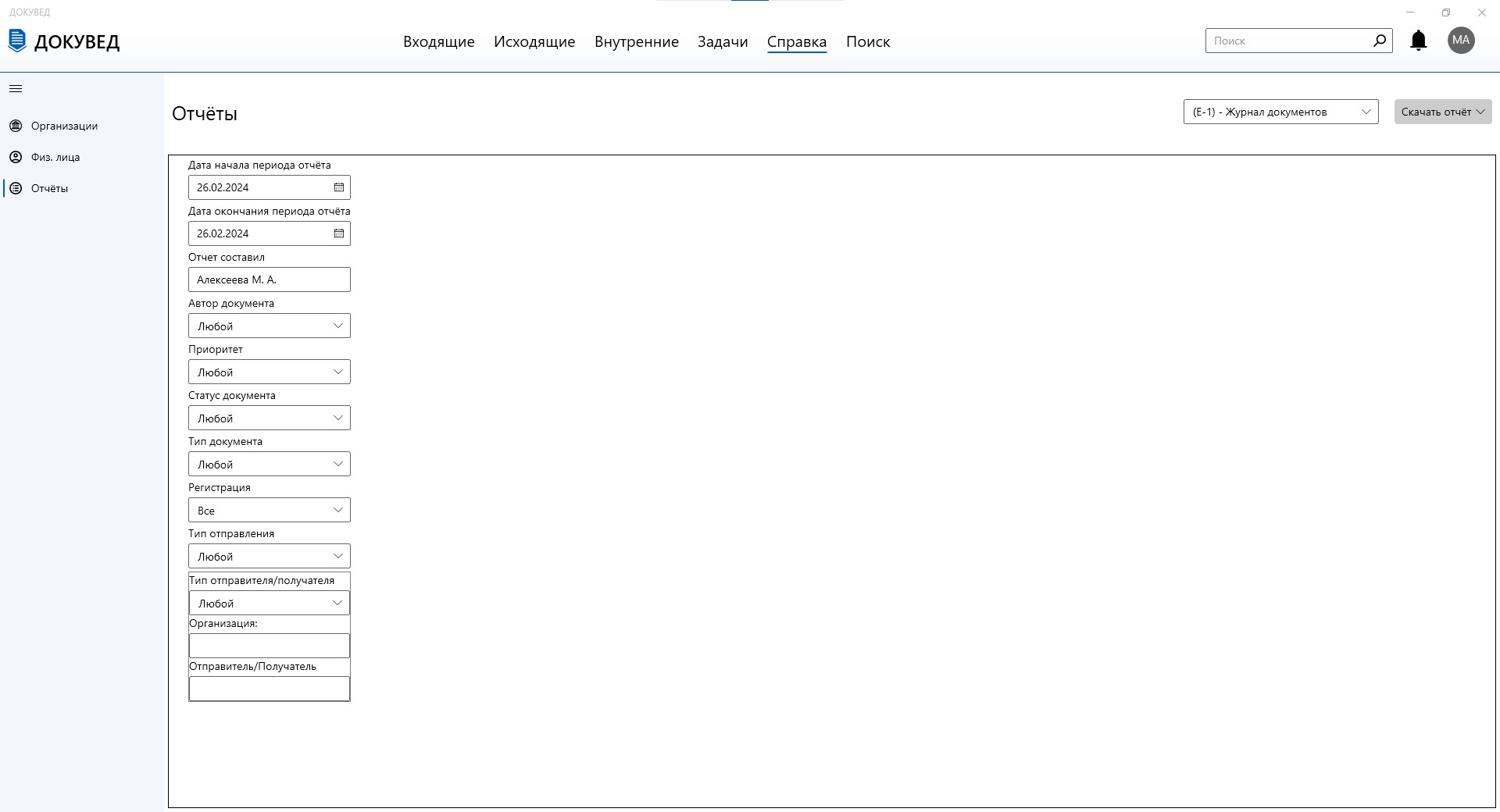Open calendar for report end date
Viewport: 1500px width, 812px height.
pyautogui.click(x=339, y=233)
